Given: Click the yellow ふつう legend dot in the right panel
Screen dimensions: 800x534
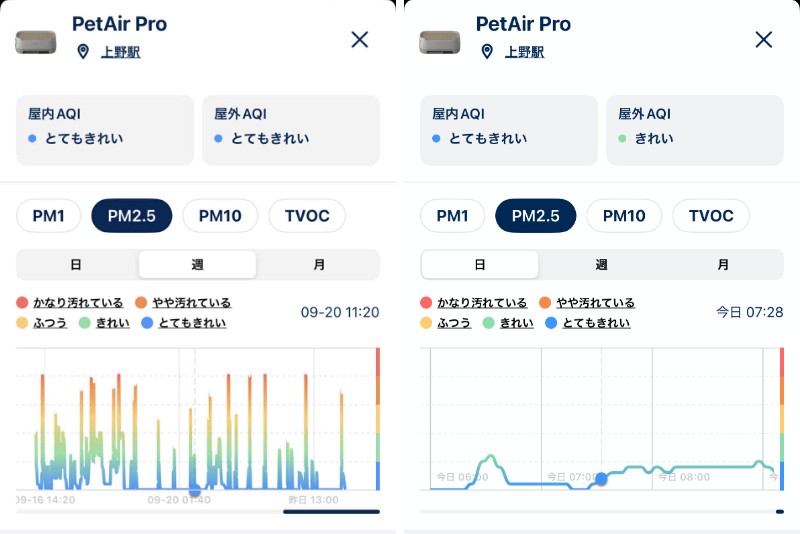Looking at the screenshot, I should click(426, 323).
